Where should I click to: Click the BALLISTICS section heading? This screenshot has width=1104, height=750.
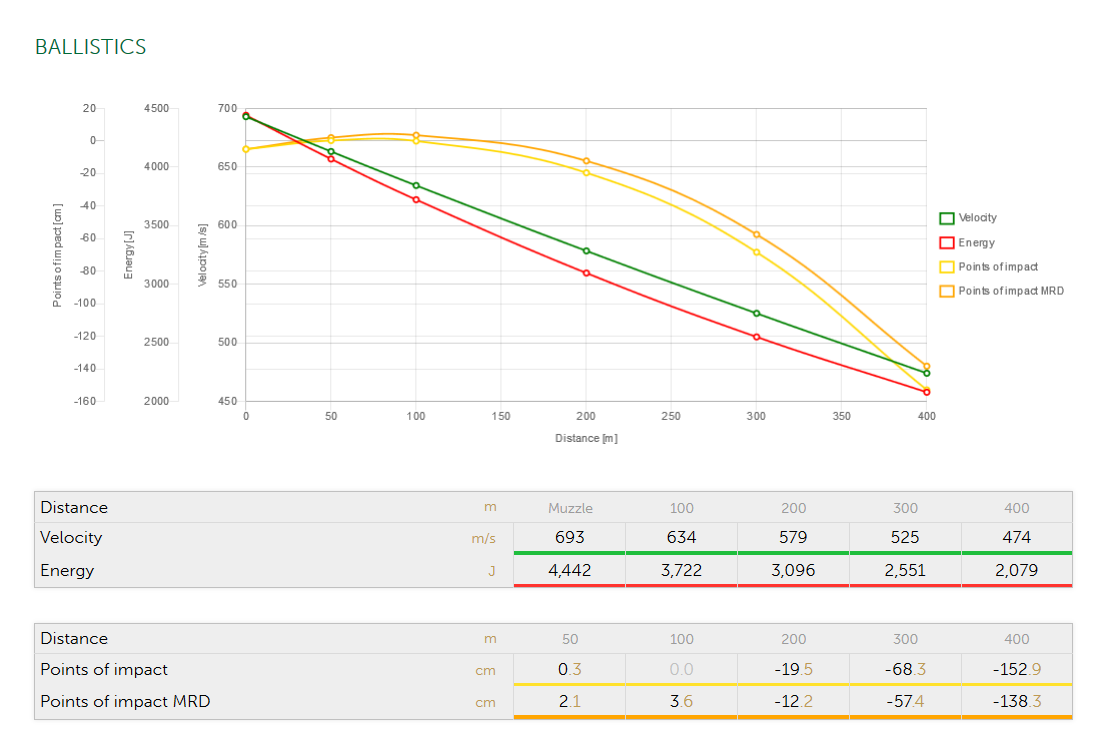(x=90, y=47)
